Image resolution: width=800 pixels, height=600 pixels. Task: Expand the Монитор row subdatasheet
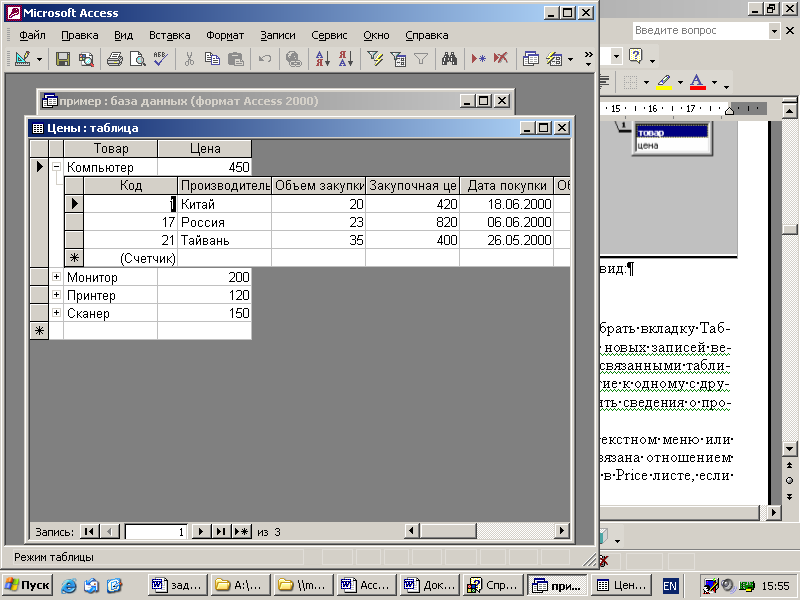(x=57, y=277)
